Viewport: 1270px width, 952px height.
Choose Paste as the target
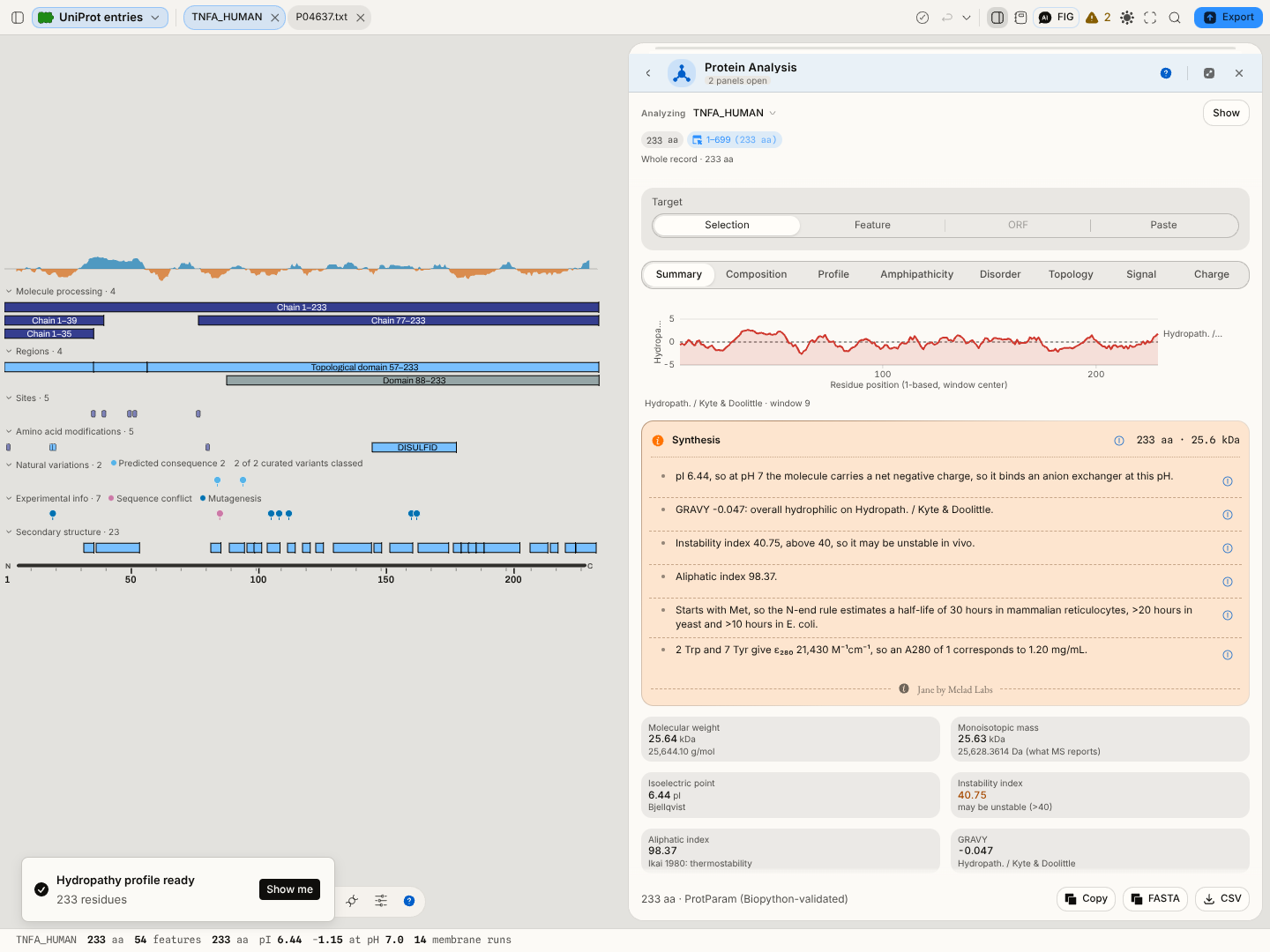(1163, 226)
